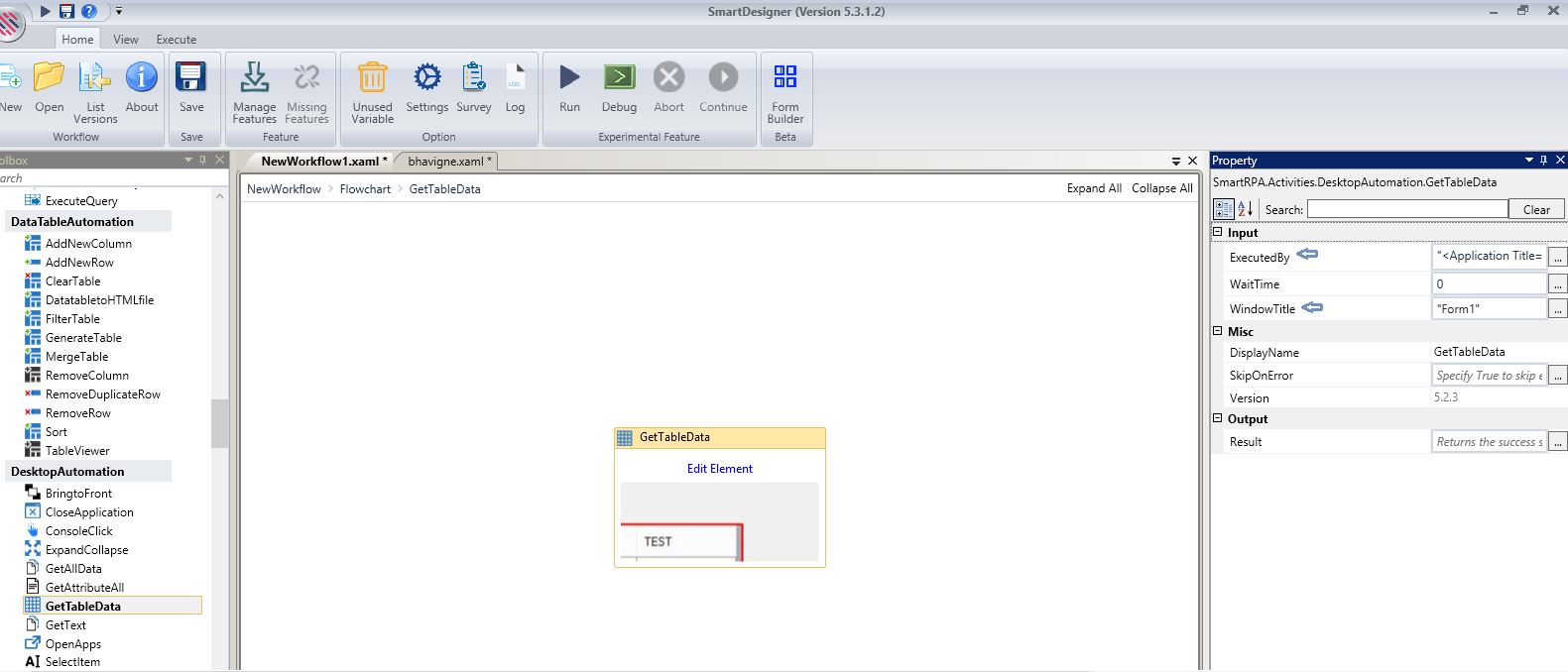This screenshot has height=672, width=1568.
Task: Click the List Versions icon
Action: [95, 77]
